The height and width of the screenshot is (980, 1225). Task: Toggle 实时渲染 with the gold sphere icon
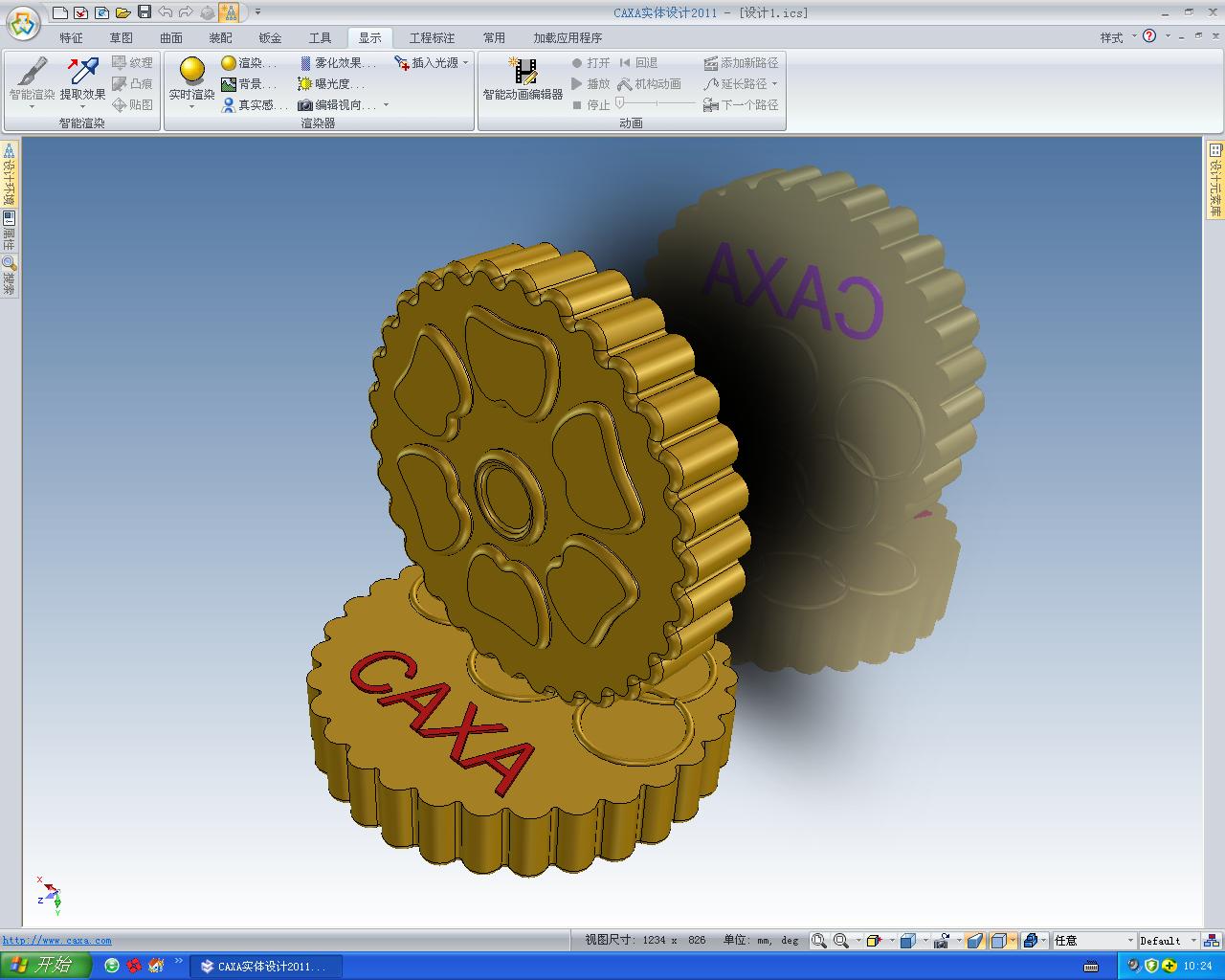(x=192, y=77)
